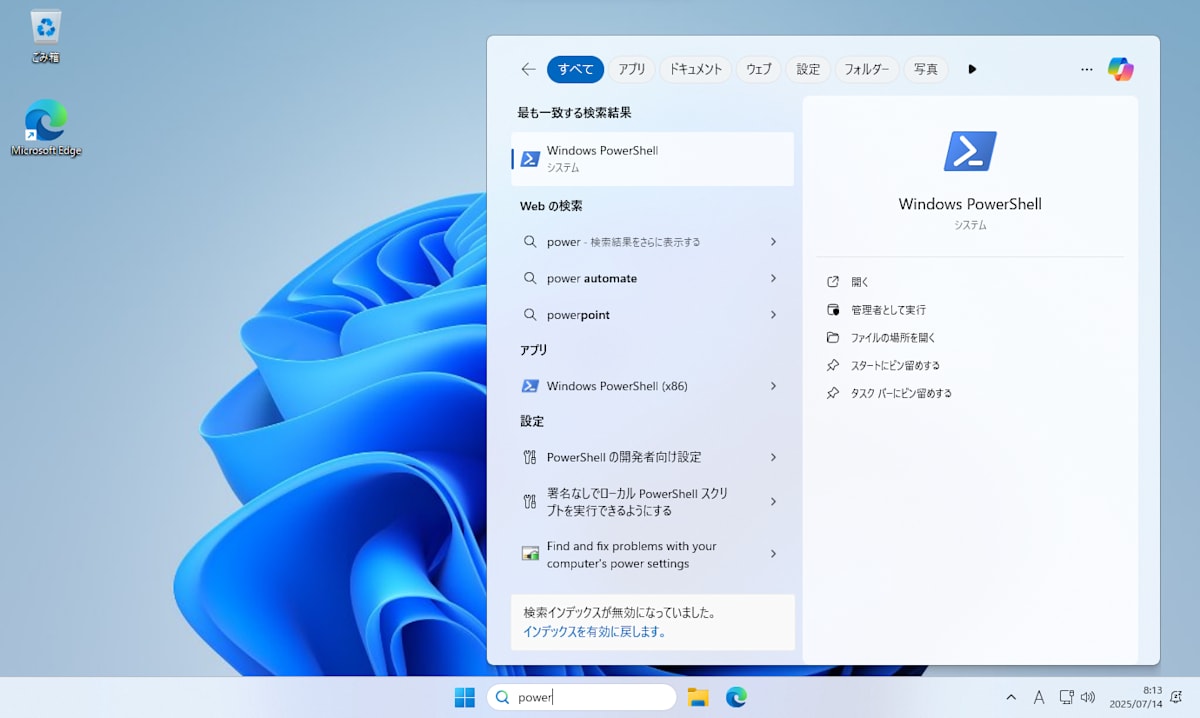The width and height of the screenshot is (1200, 718).
Task: Click magnifier icon beside 'powerpoint' suggestion
Action: point(530,315)
